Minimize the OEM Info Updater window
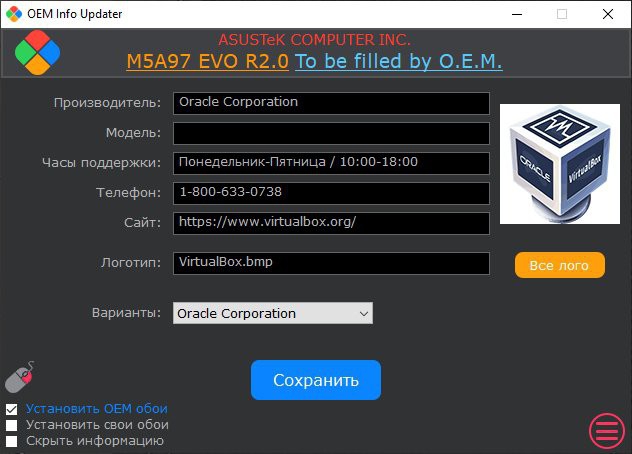632x454 pixels. click(x=517, y=14)
